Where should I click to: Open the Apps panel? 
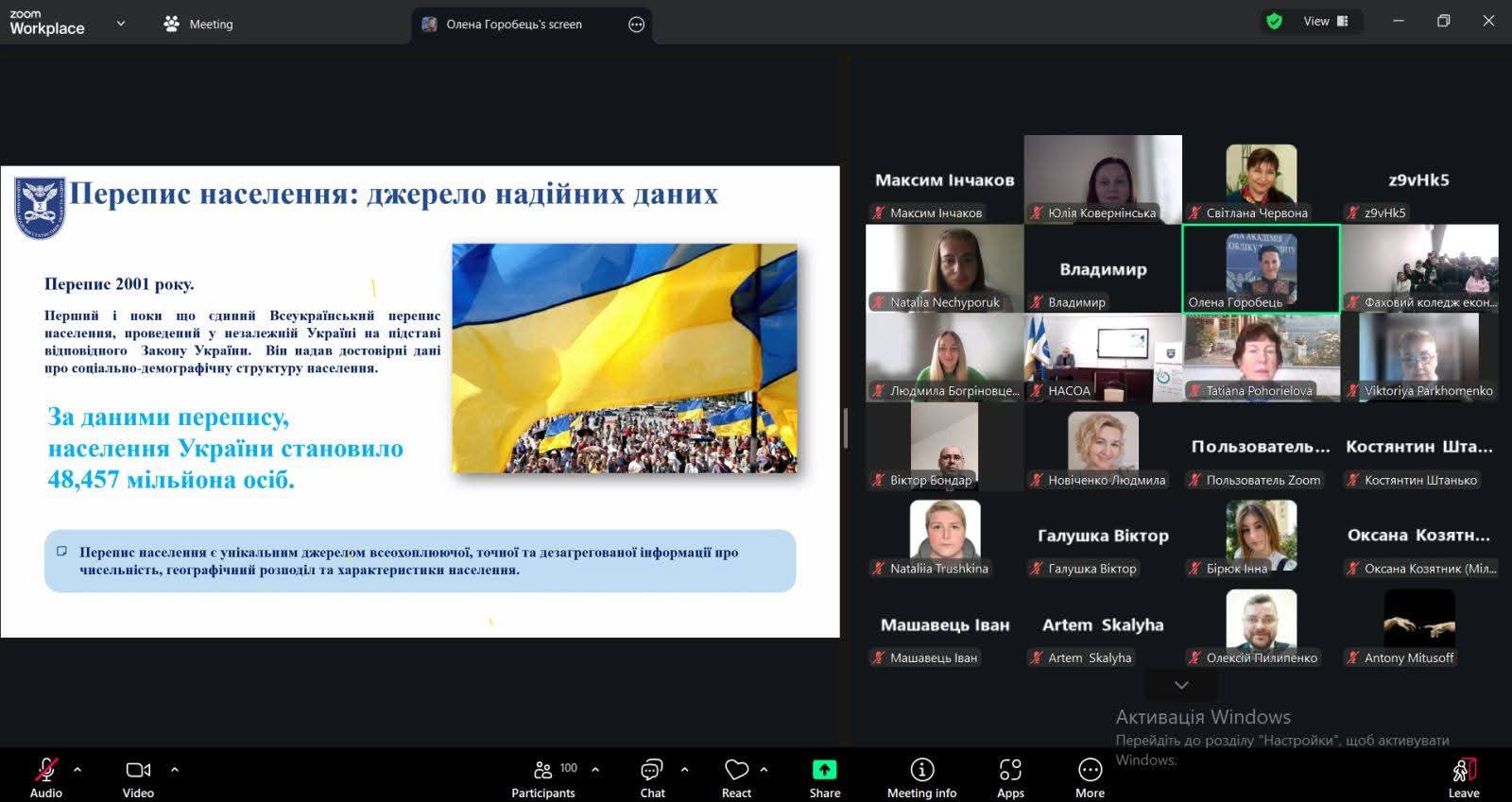click(1010, 777)
